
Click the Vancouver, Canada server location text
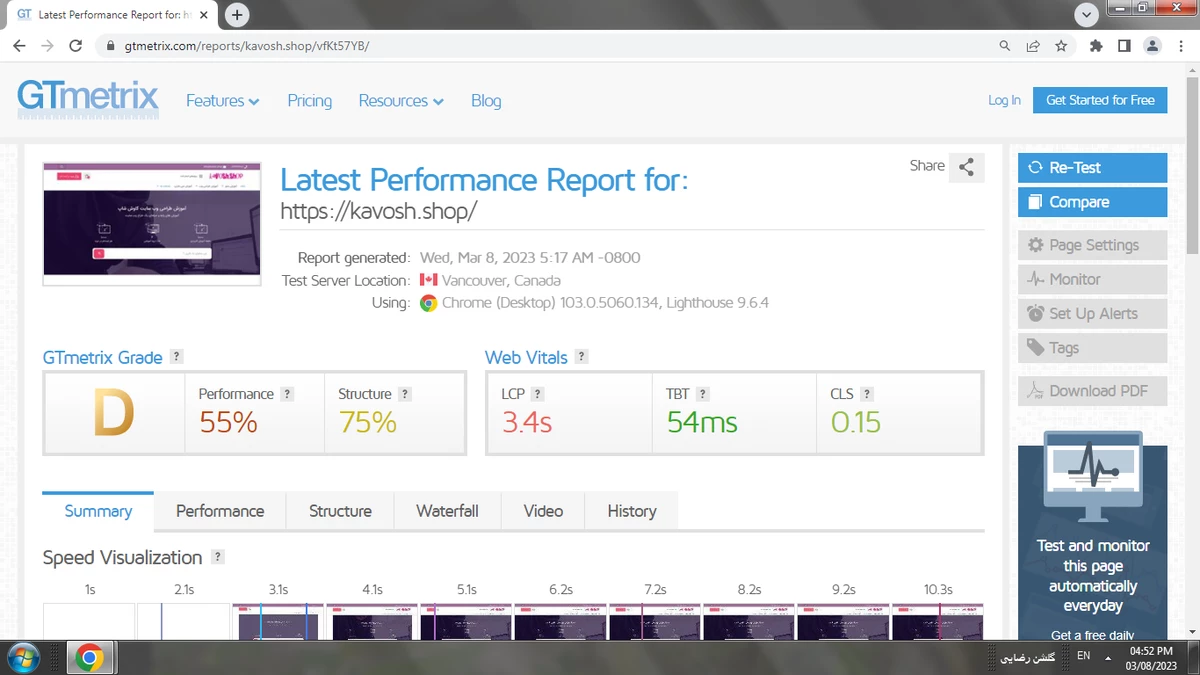[x=501, y=281]
